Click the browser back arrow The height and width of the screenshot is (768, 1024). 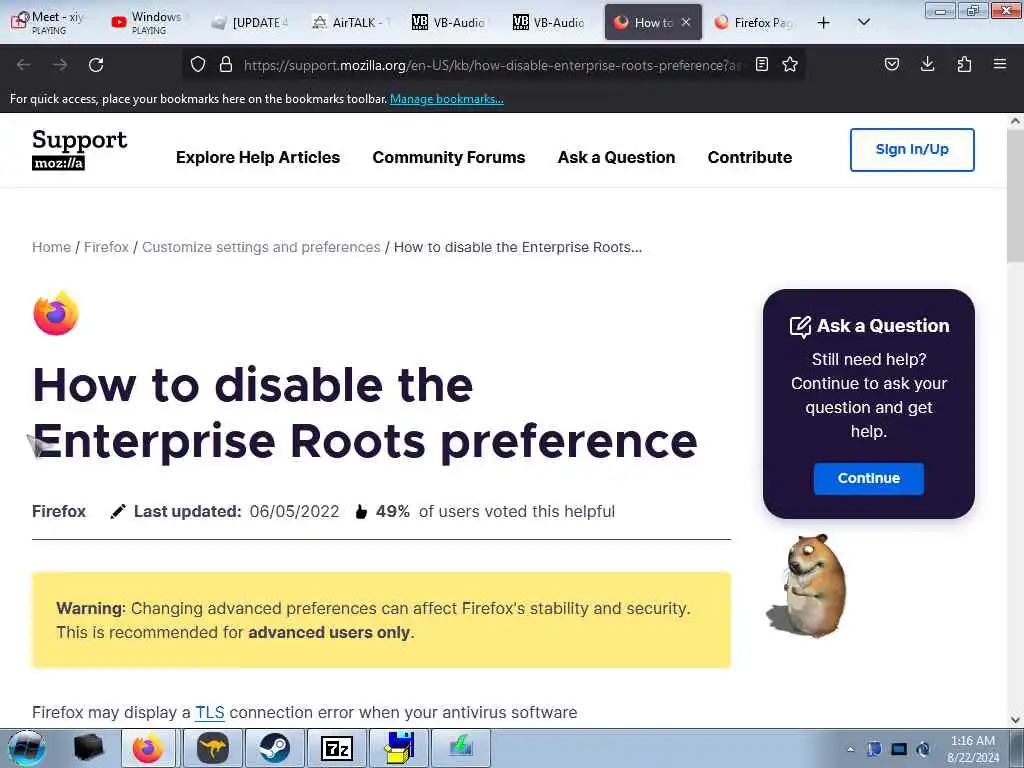(x=24, y=65)
